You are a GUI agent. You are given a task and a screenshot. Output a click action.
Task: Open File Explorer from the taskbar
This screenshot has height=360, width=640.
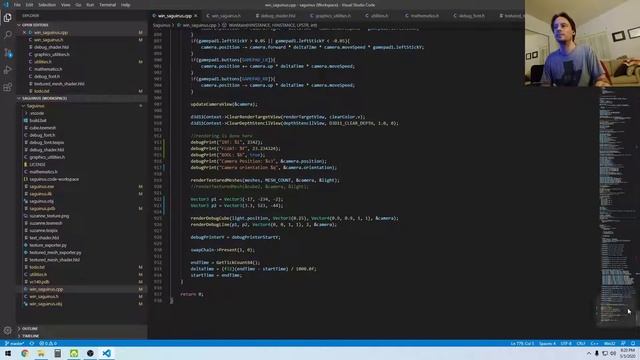[x=41, y=353]
